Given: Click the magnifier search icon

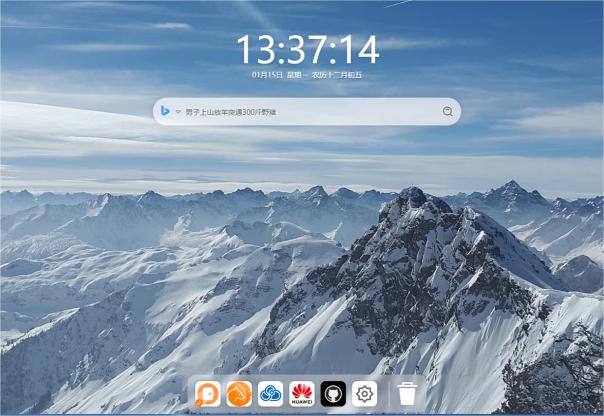Looking at the screenshot, I should pyautogui.click(x=447, y=112).
